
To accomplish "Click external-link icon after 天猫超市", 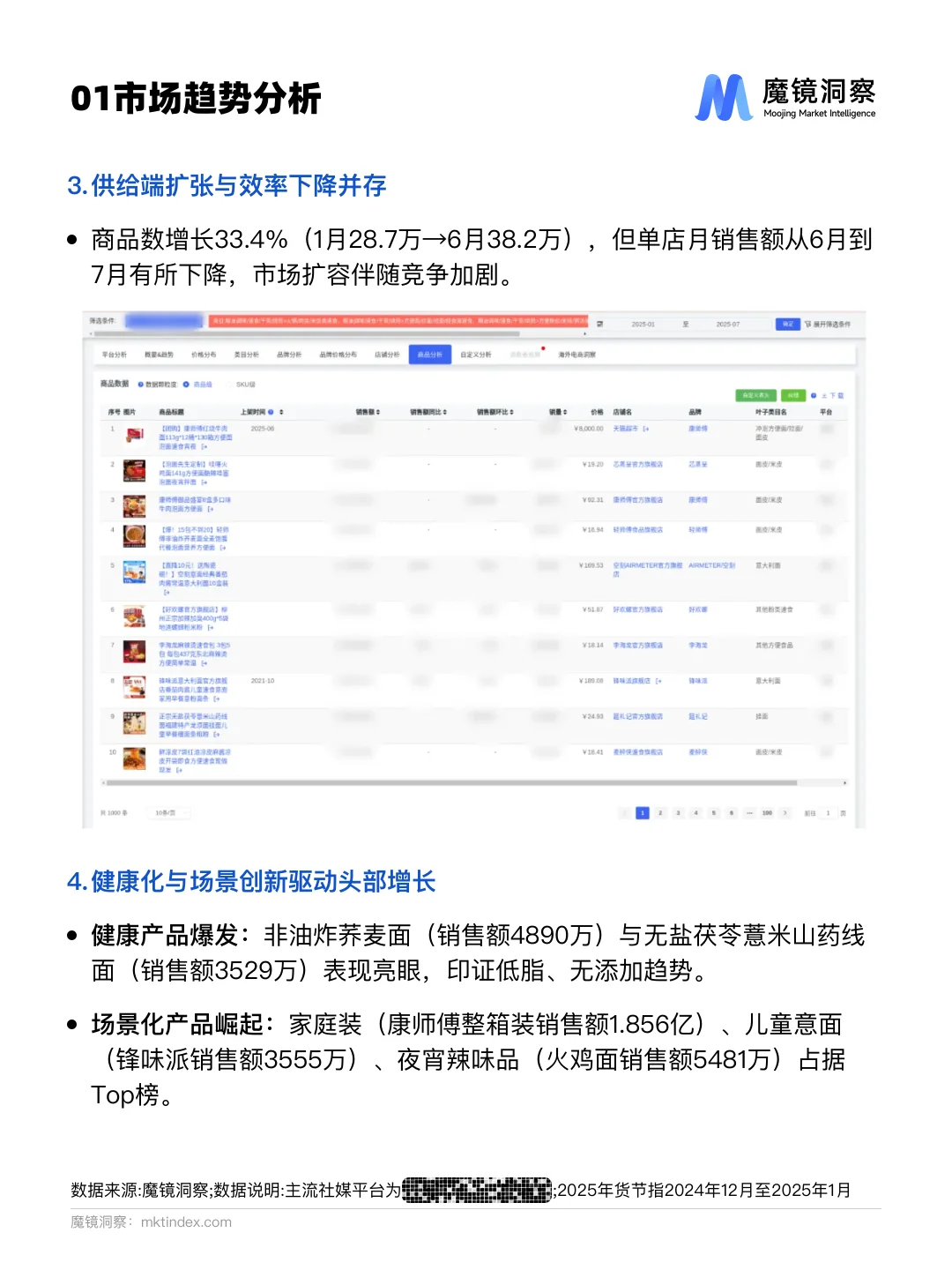I will coord(646,429).
